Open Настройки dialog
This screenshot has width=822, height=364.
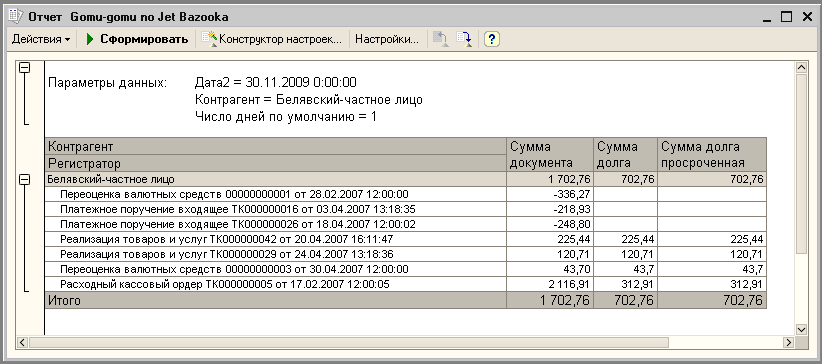coord(387,39)
